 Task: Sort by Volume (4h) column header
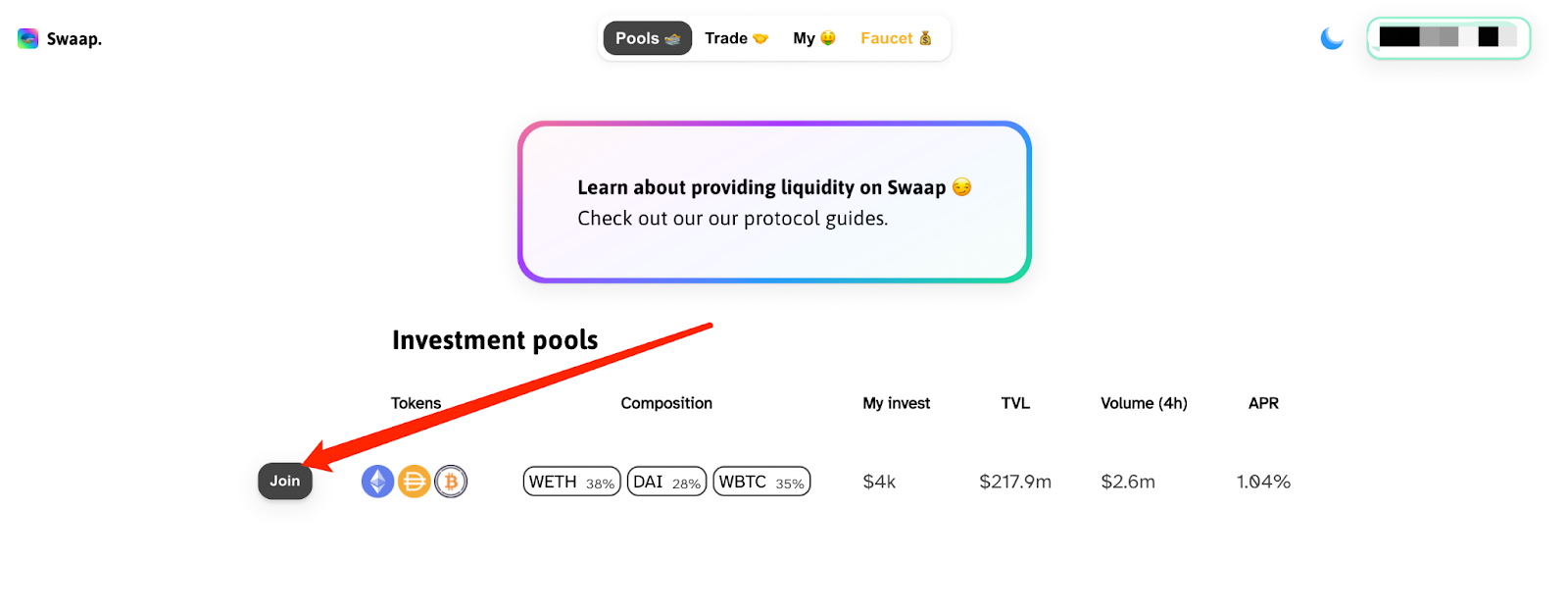coord(1144,403)
